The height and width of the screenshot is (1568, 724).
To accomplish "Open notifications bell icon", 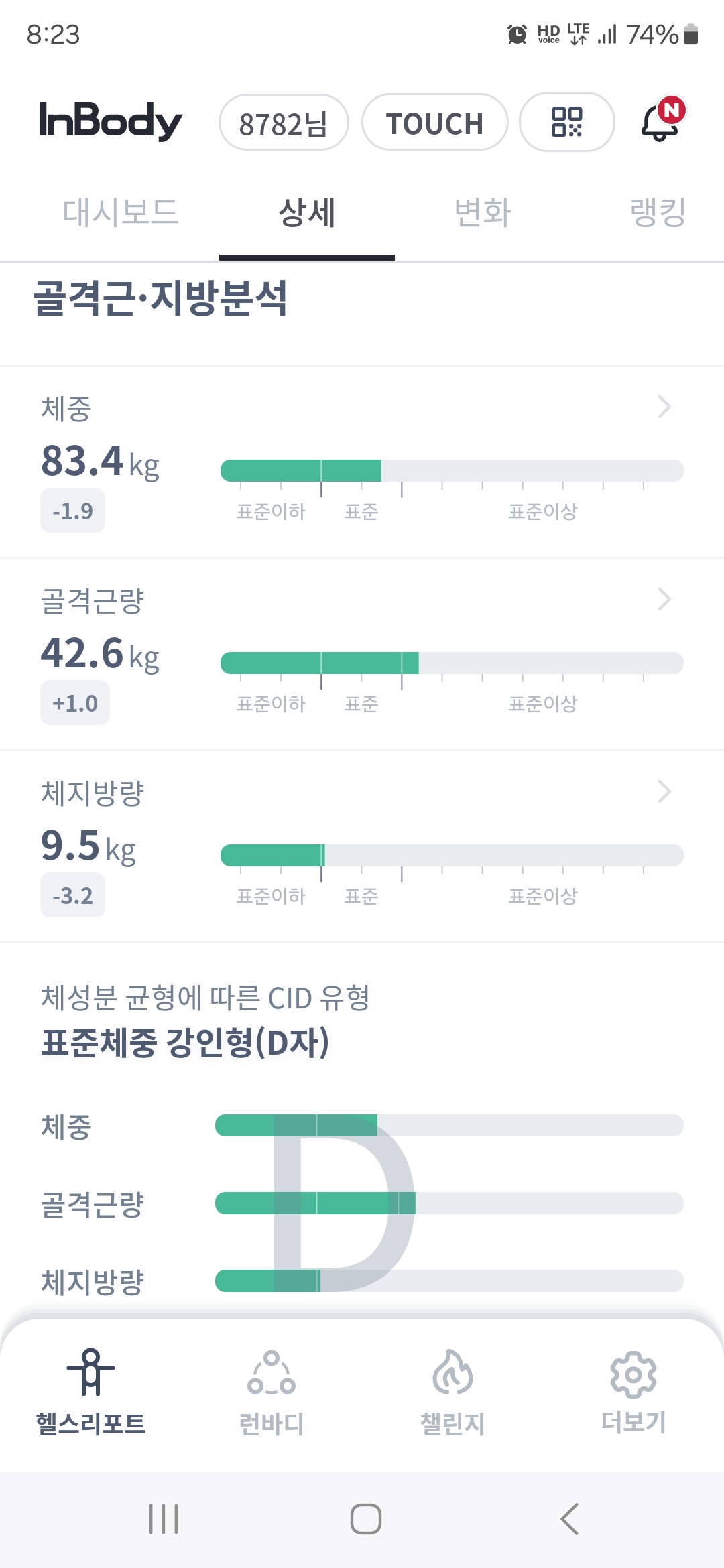I will [x=660, y=122].
